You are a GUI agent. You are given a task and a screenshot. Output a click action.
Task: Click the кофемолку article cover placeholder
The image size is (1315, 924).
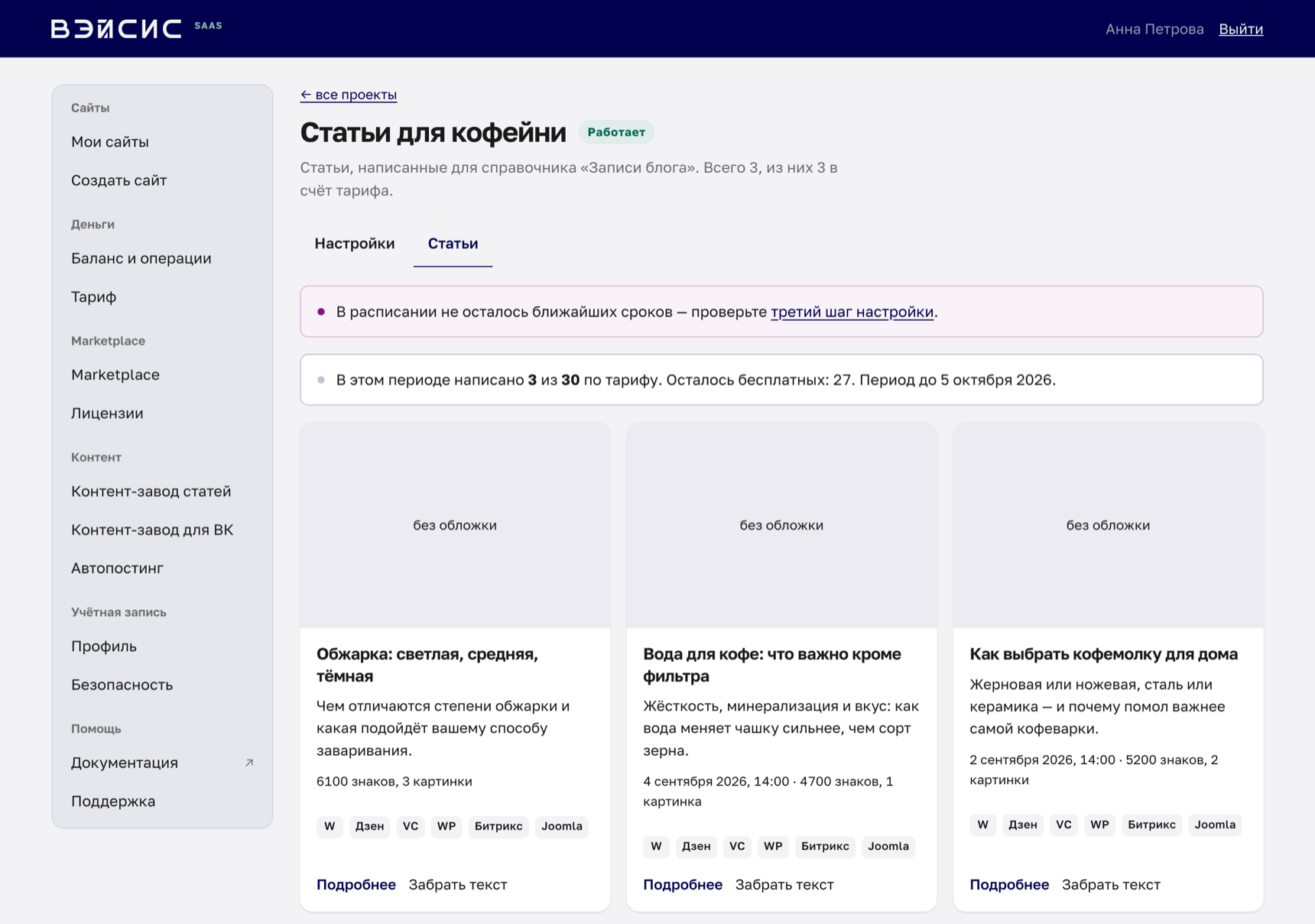point(1108,525)
